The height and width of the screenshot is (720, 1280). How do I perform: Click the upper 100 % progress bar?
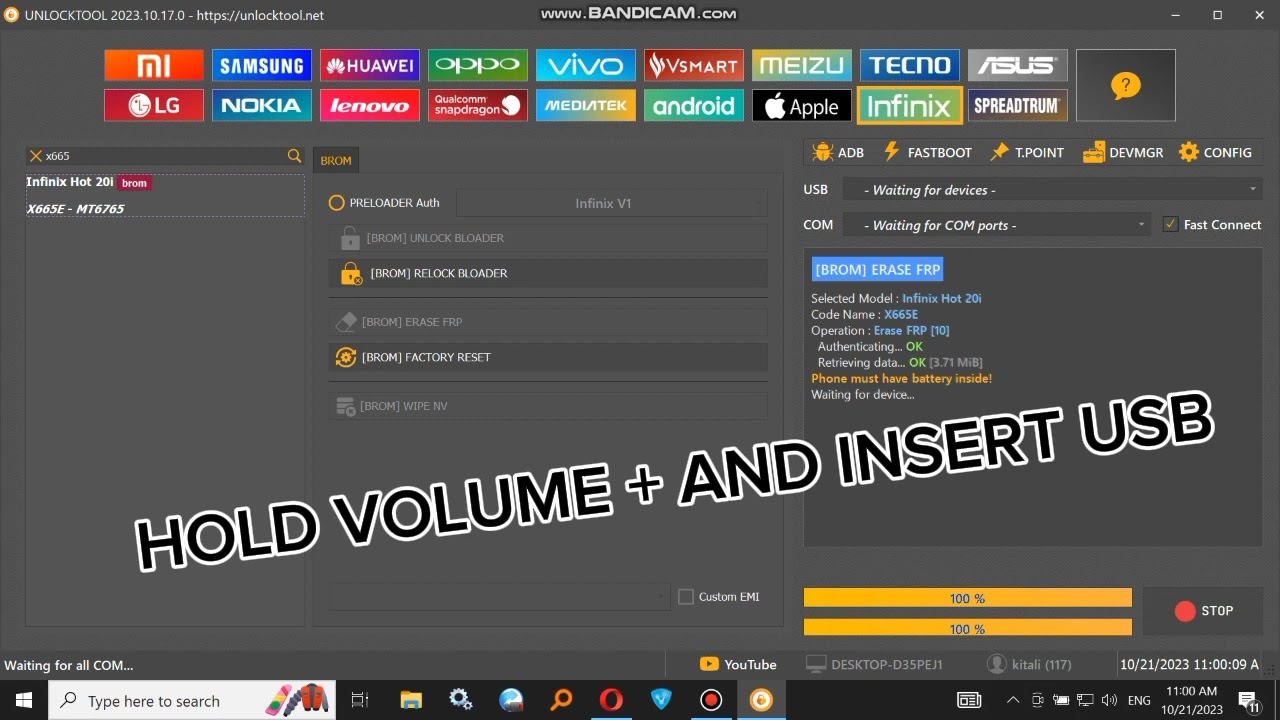967,598
